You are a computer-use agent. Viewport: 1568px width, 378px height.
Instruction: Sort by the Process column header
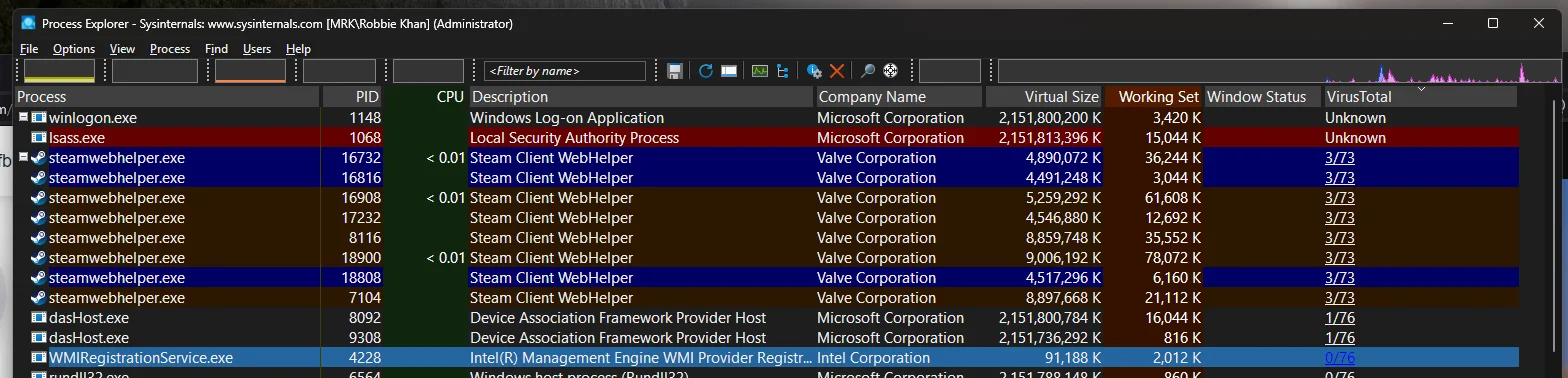[x=168, y=97]
